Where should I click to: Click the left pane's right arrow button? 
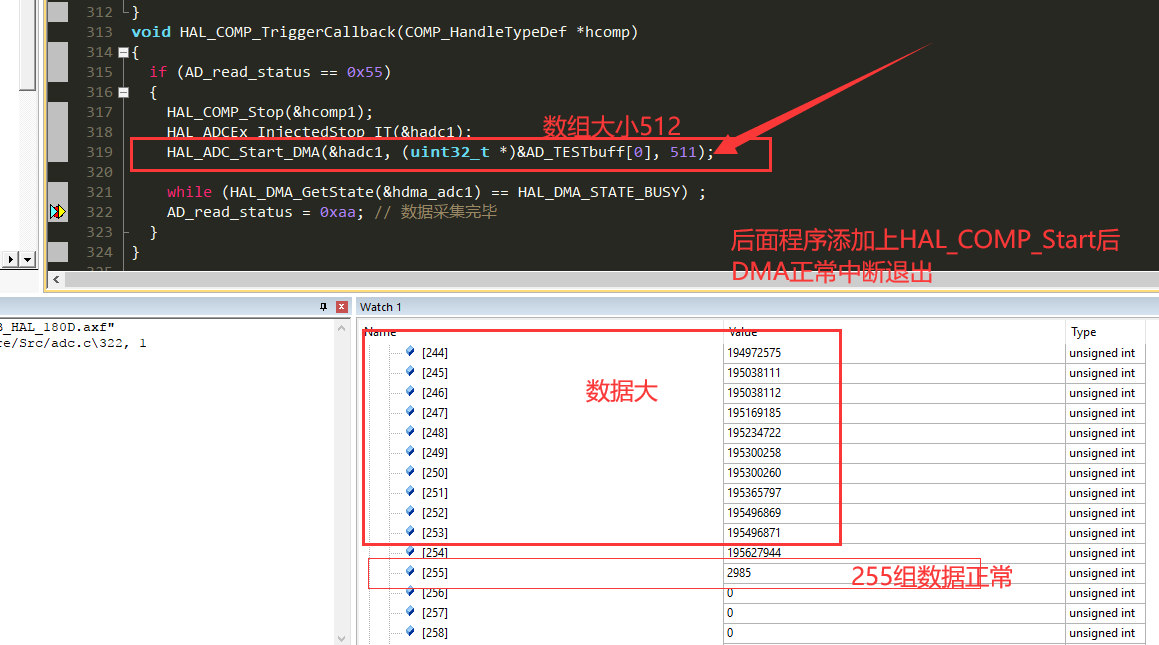click(x=10, y=259)
